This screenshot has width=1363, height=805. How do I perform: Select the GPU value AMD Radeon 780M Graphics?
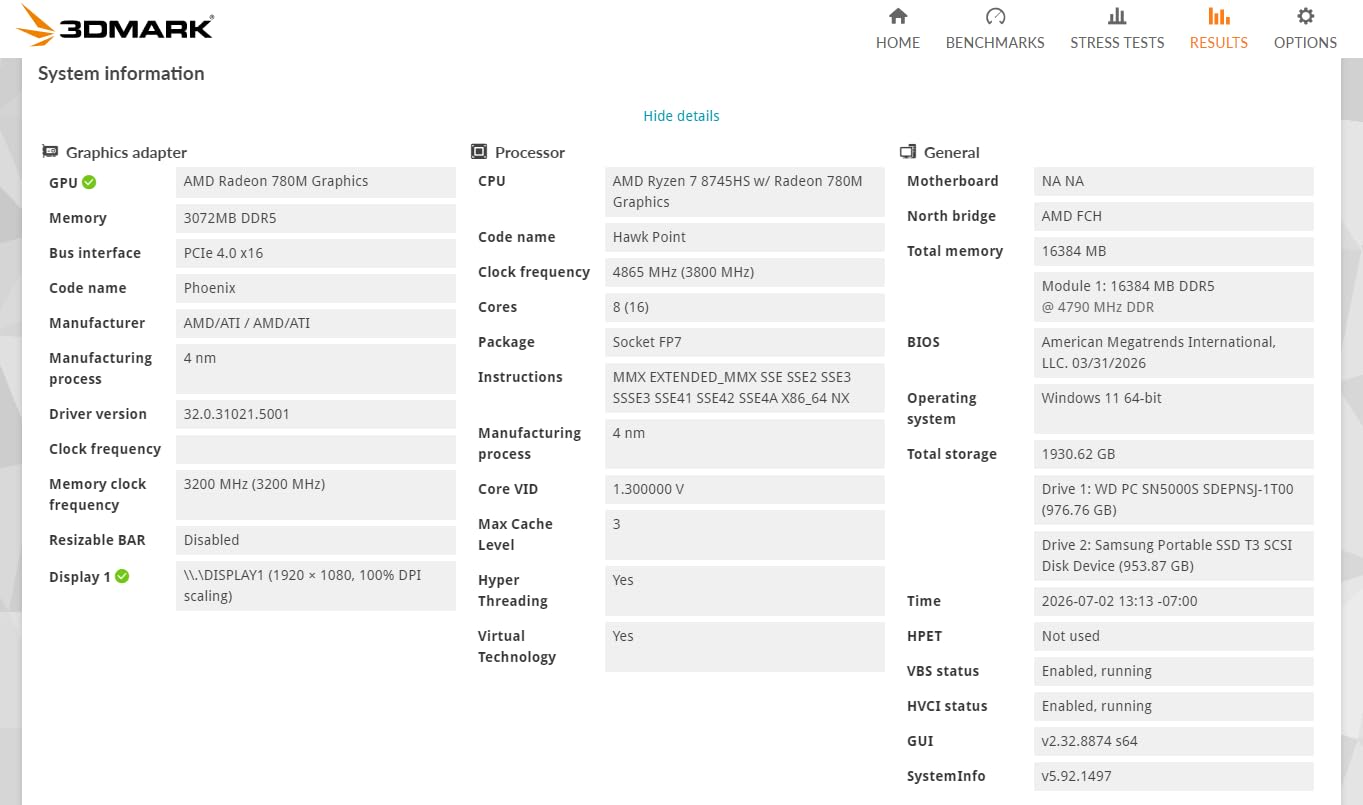coord(316,182)
